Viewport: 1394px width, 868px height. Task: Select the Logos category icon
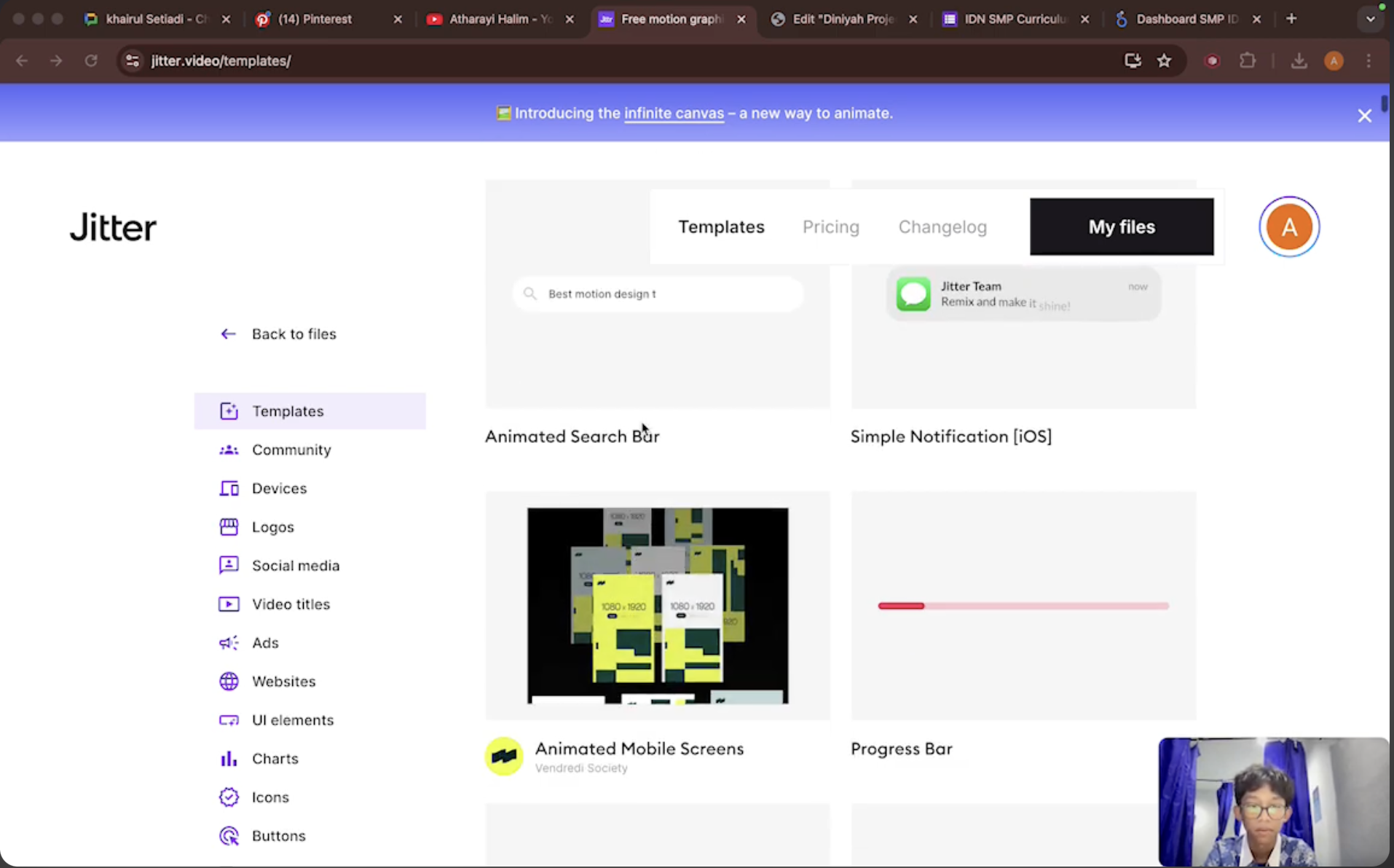(x=229, y=526)
